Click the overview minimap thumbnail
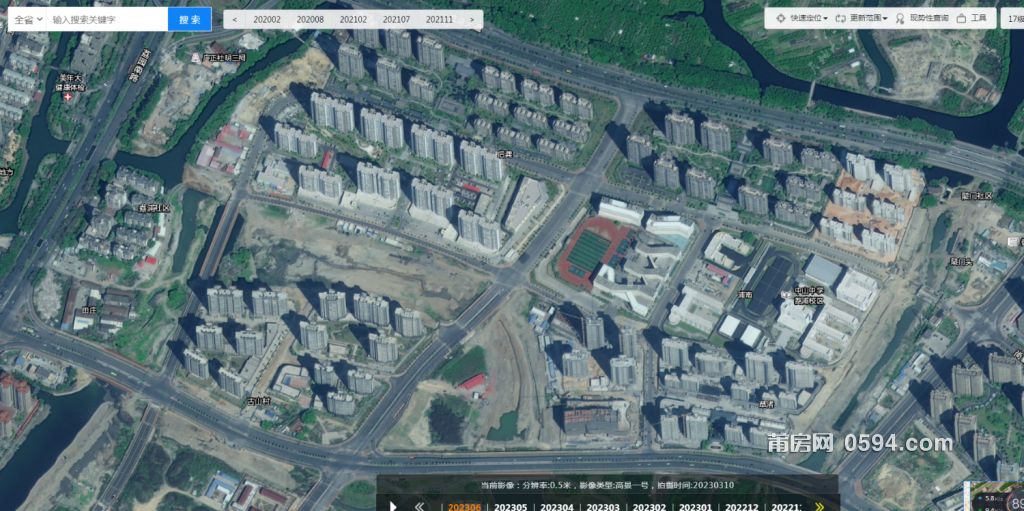Viewport: 1024px width, 511px height. point(995,497)
